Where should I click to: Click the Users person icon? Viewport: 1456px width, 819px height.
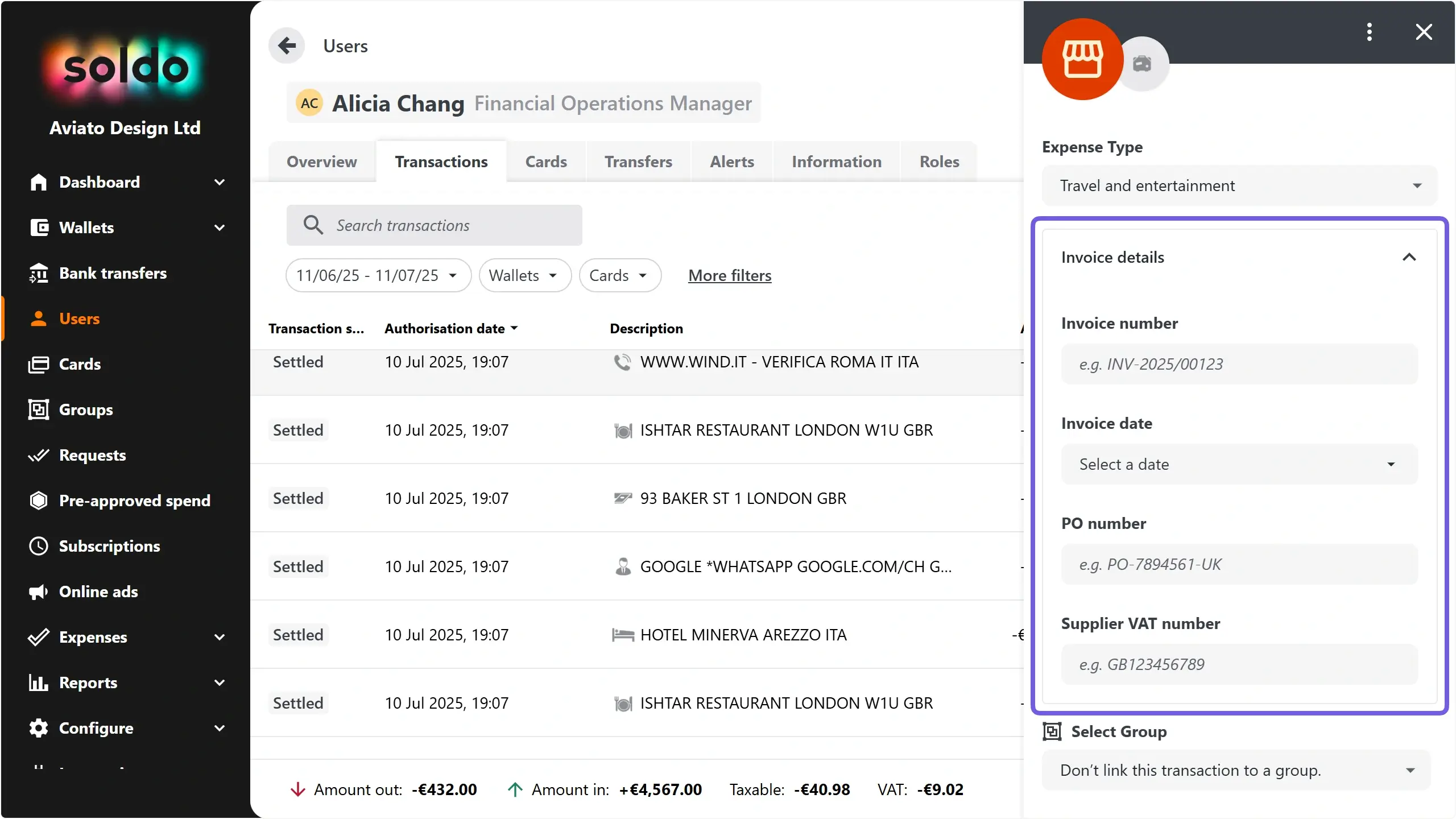39,318
